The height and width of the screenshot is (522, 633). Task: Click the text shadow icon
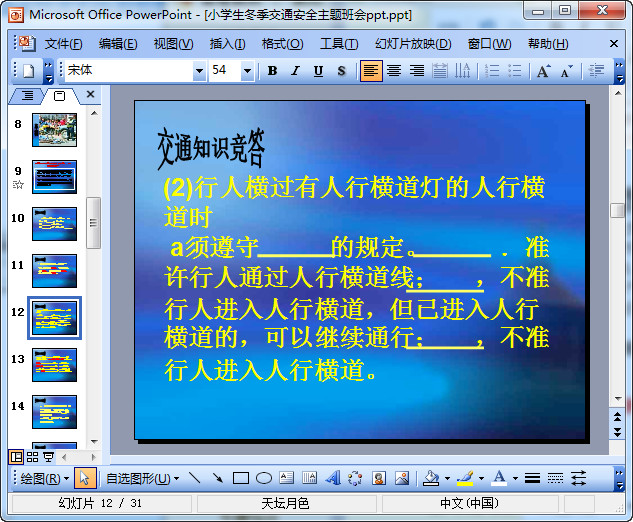341,71
